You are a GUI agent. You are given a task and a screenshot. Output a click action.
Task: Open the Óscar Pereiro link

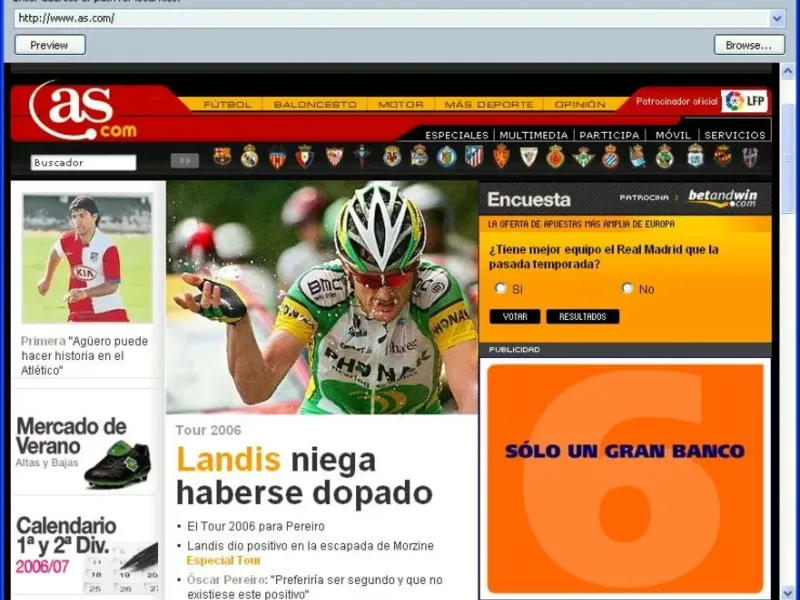[226, 580]
